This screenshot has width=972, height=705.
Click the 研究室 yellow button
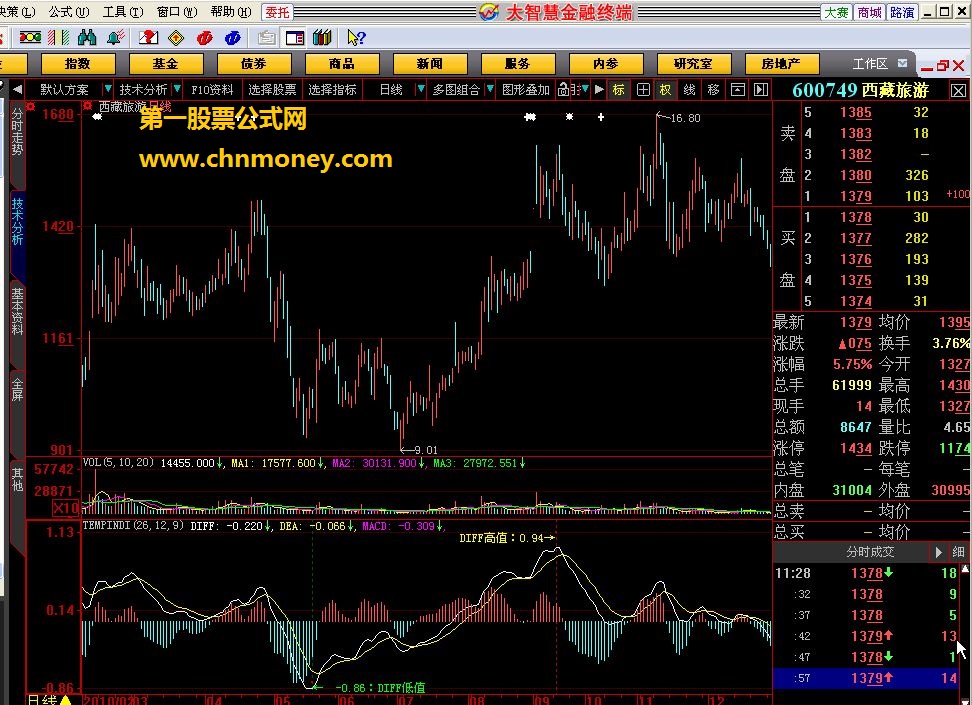(694, 63)
